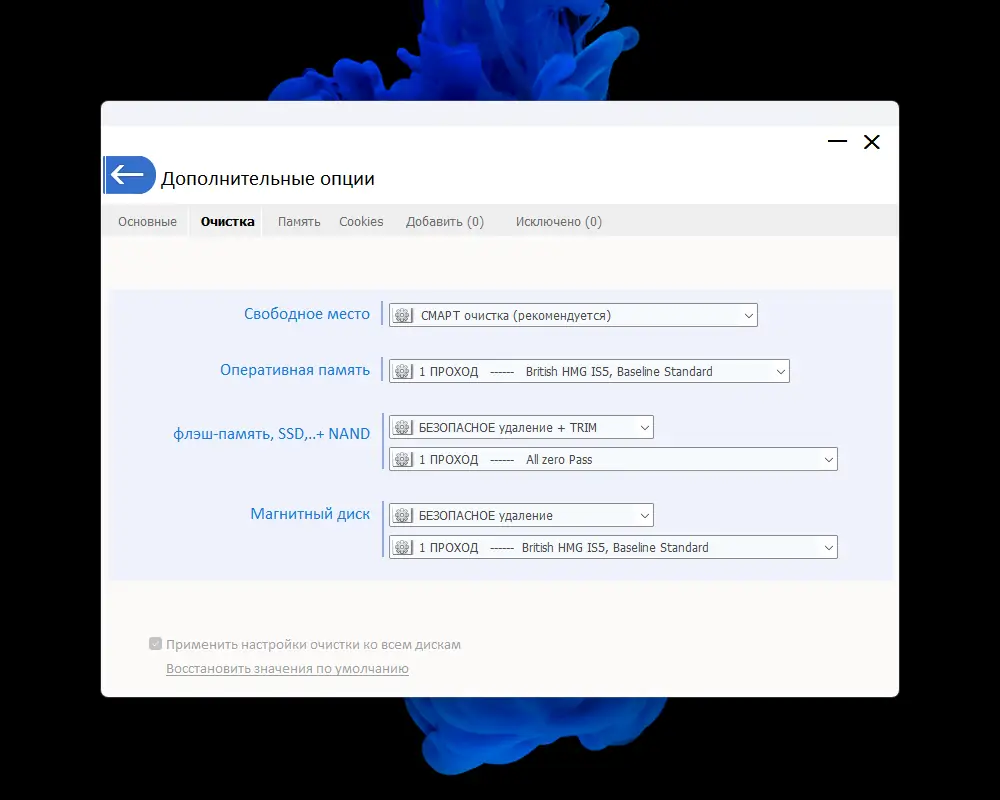Screen dimensions: 1000x800
Task: Expand Оперативная память pass method dropdown arrow
Action: tap(781, 372)
